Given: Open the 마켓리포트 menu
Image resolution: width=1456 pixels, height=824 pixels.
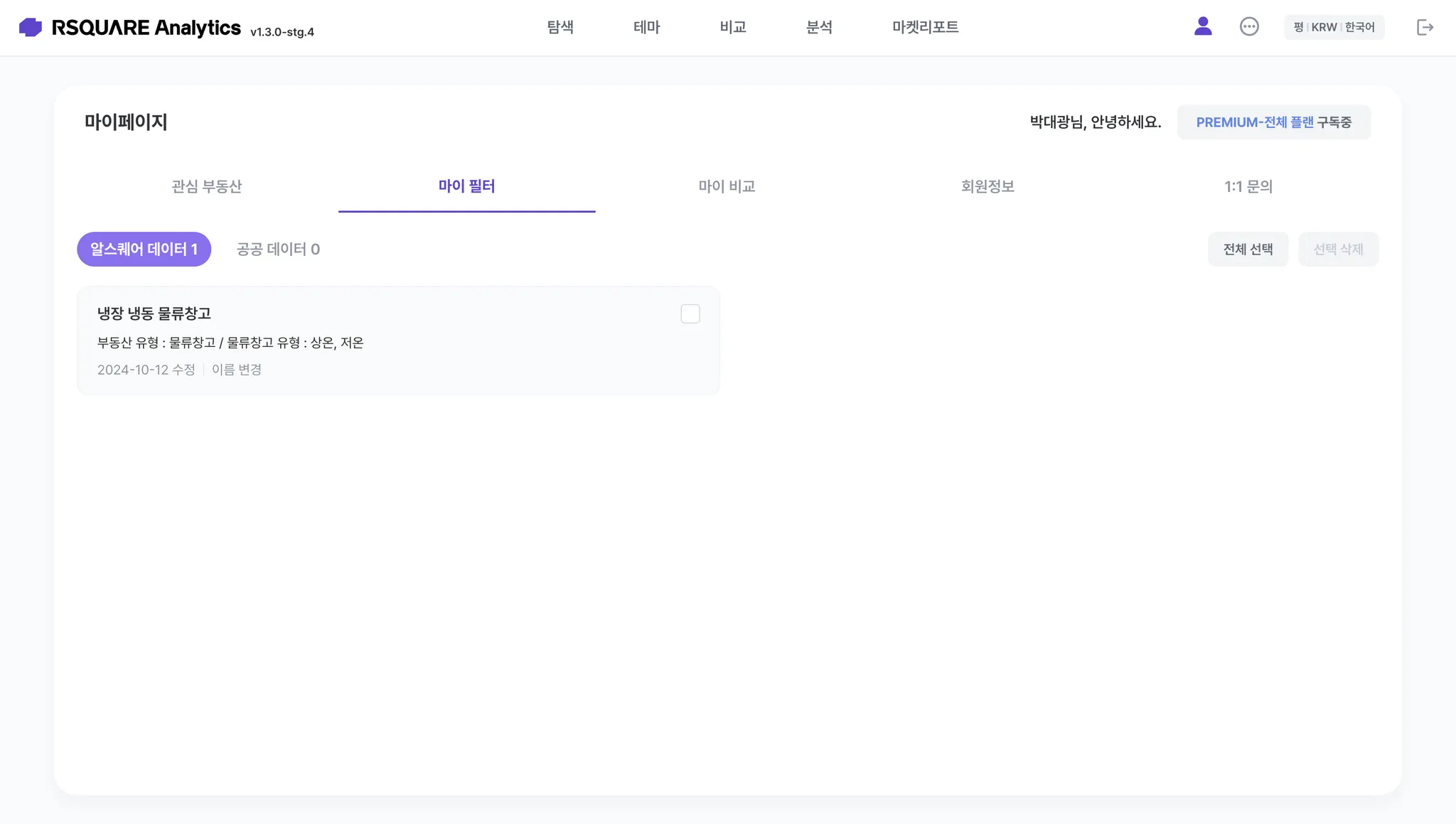Looking at the screenshot, I should point(925,27).
